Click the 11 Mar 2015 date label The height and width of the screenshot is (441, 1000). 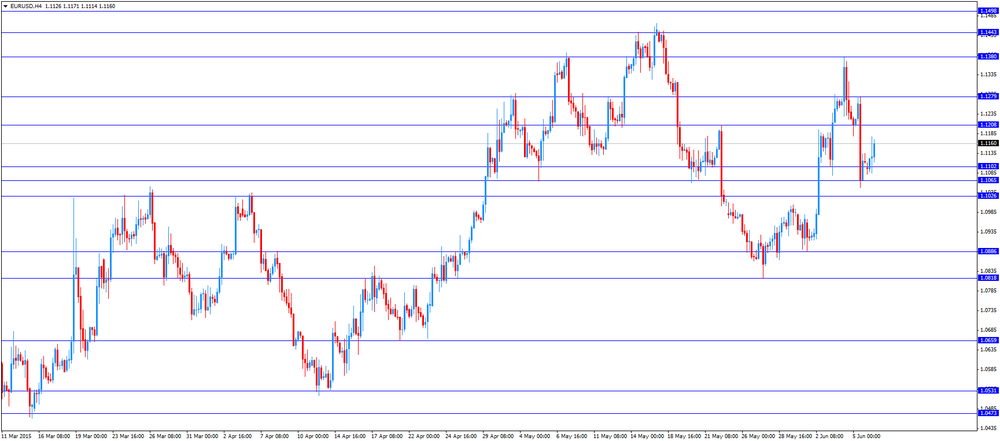coord(17,437)
